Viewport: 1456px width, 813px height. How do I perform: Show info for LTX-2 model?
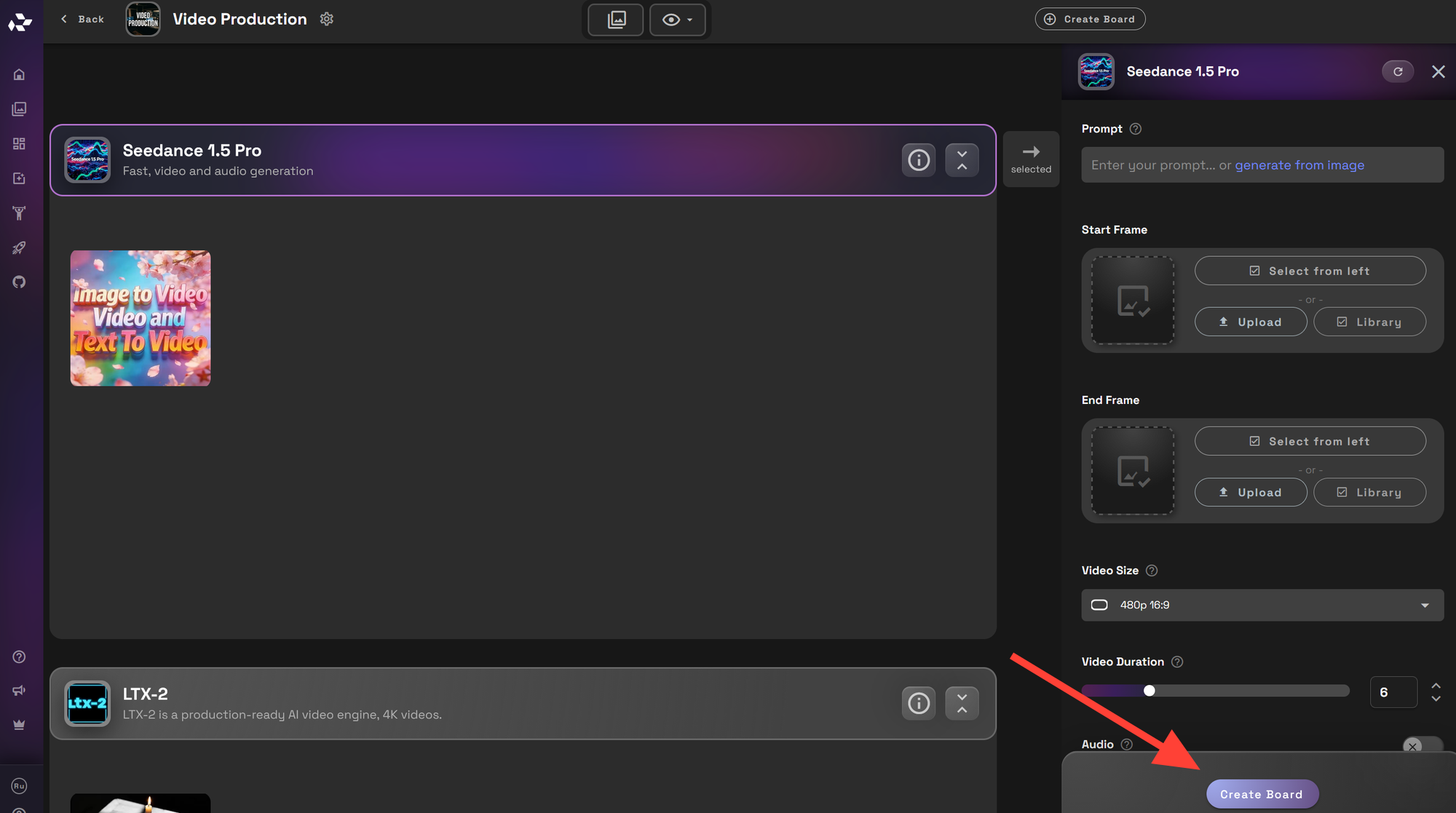pyautogui.click(x=919, y=703)
